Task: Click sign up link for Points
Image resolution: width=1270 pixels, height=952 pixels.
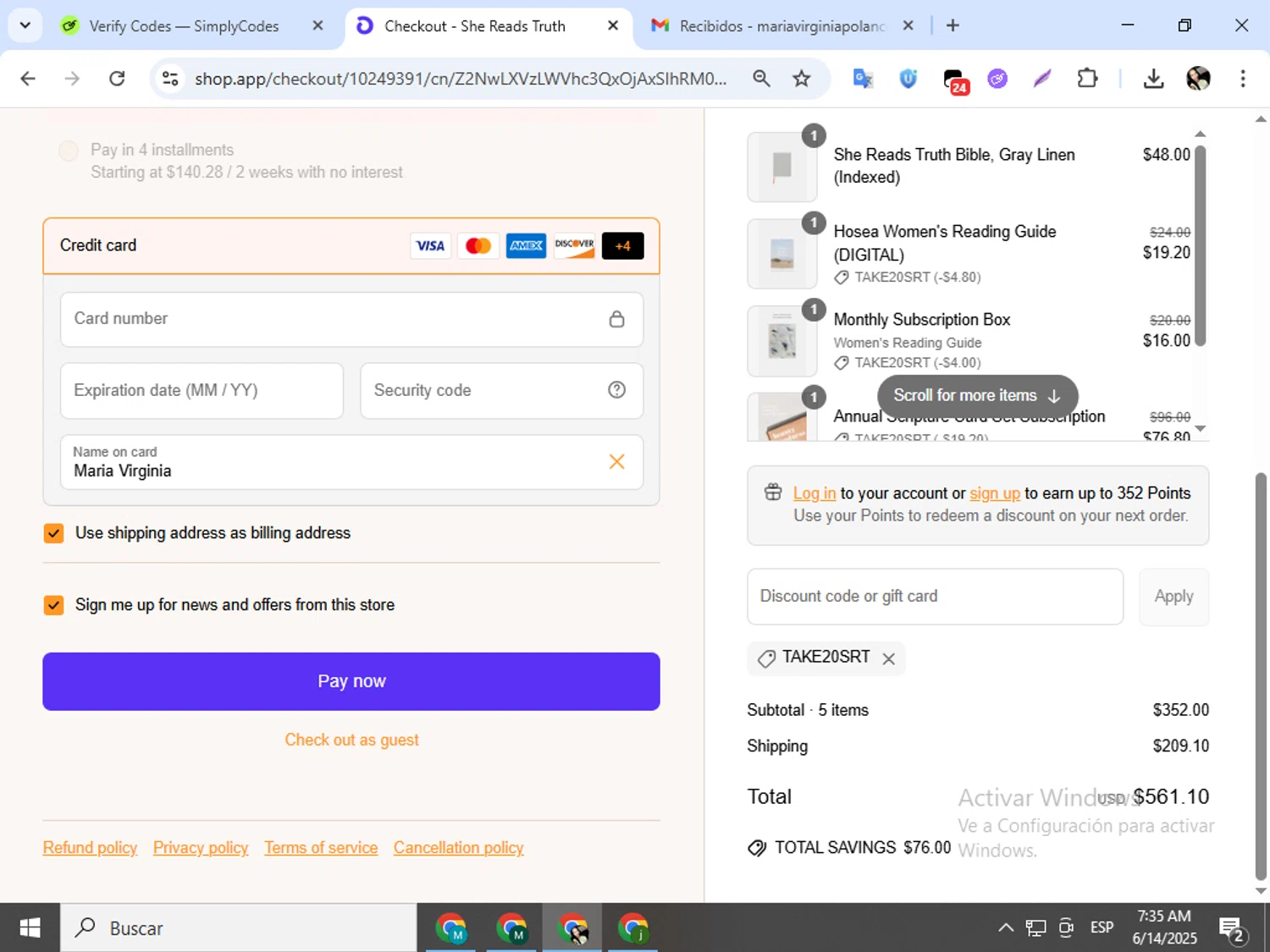Action: pyautogui.click(x=995, y=493)
